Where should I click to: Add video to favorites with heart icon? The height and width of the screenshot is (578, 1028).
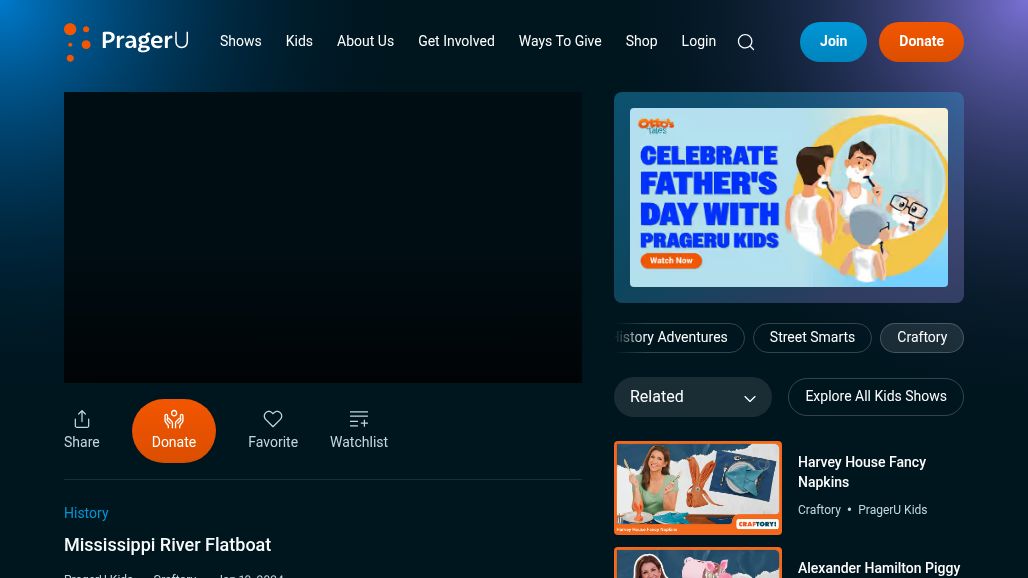point(273,430)
